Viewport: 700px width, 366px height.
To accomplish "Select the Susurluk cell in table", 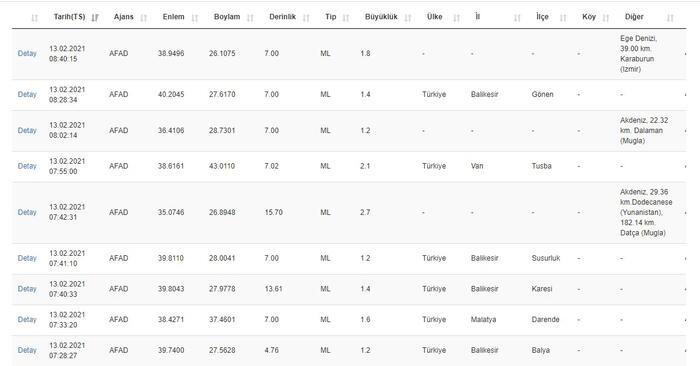I will coord(546,258).
